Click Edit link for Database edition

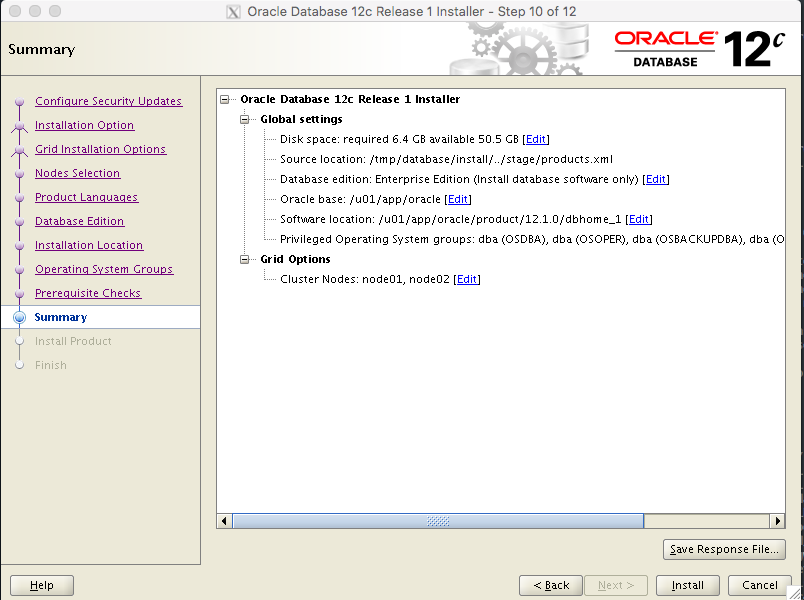click(x=655, y=180)
